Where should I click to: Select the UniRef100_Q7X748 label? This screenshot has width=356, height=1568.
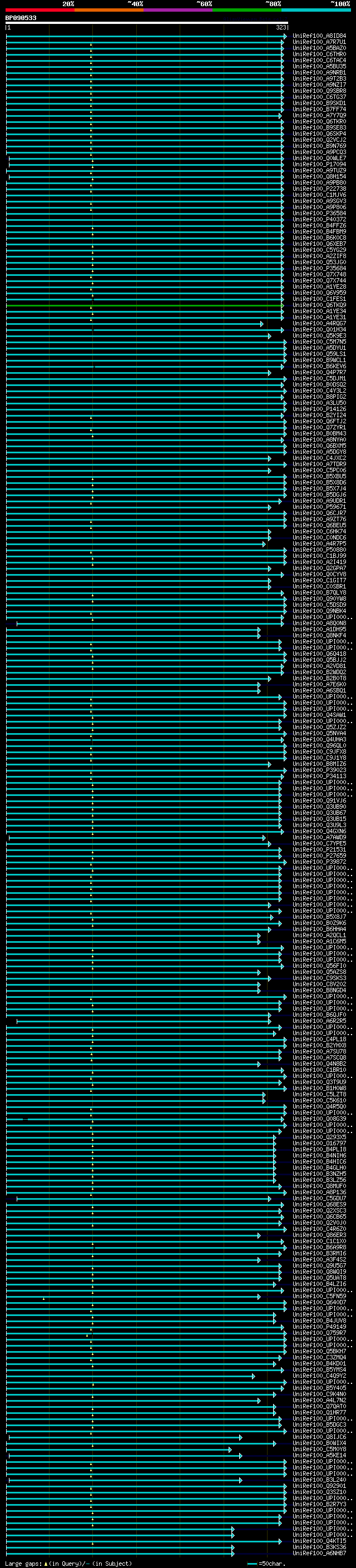pyautogui.click(x=319, y=275)
